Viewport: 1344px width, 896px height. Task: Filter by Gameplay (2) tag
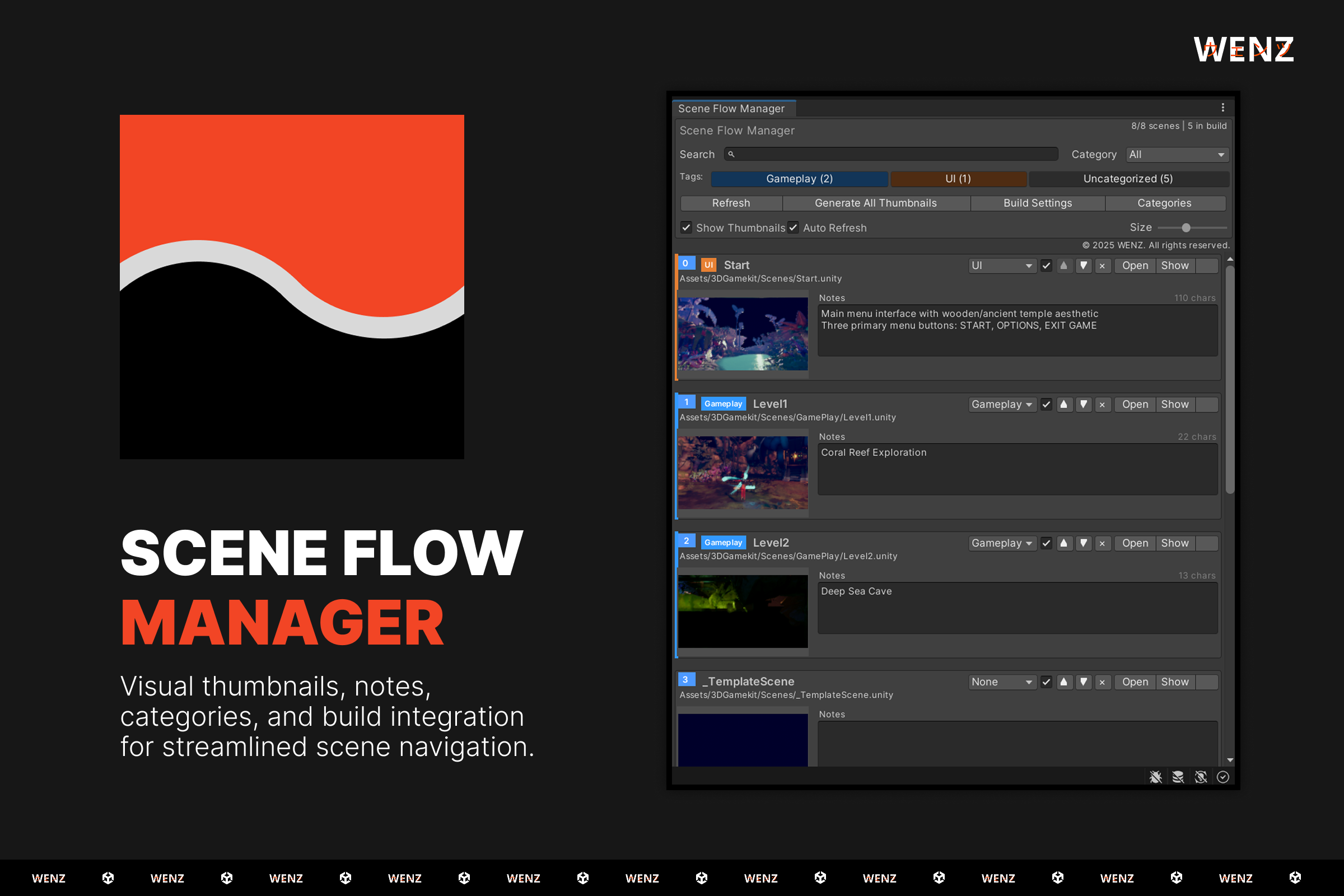click(x=800, y=179)
